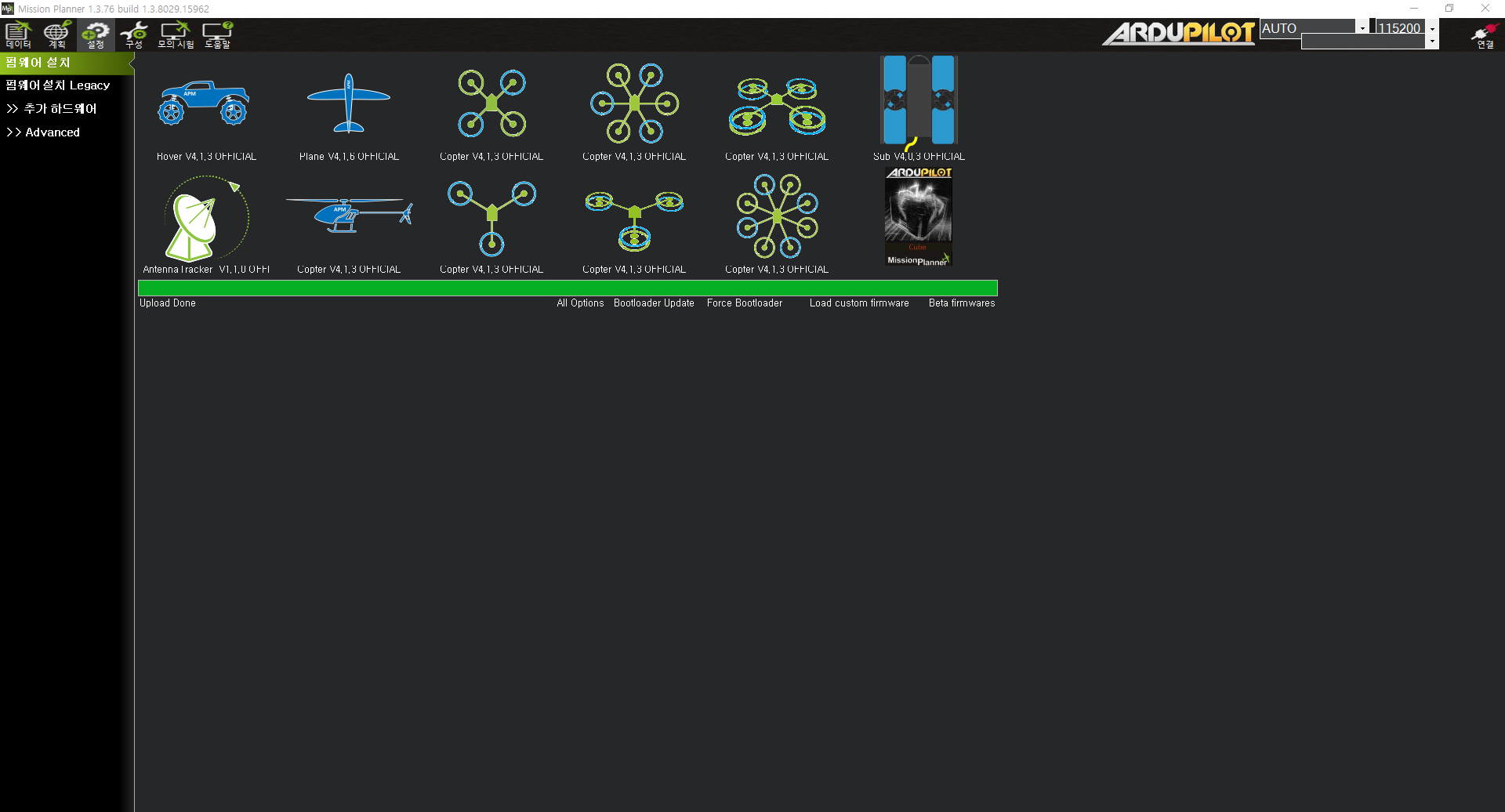Select the Sub V4.0.3 firmware icon
This screenshot has width=1505, height=812.
pyautogui.click(x=919, y=103)
